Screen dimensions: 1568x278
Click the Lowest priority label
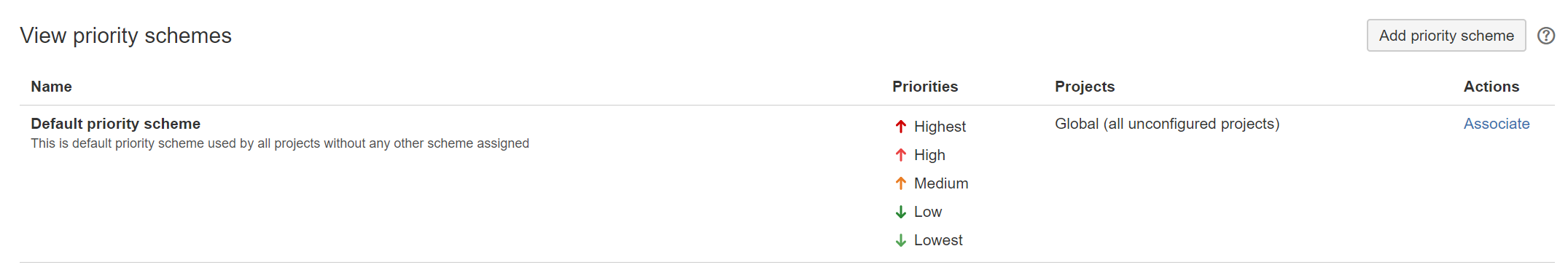tap(938, 240)
